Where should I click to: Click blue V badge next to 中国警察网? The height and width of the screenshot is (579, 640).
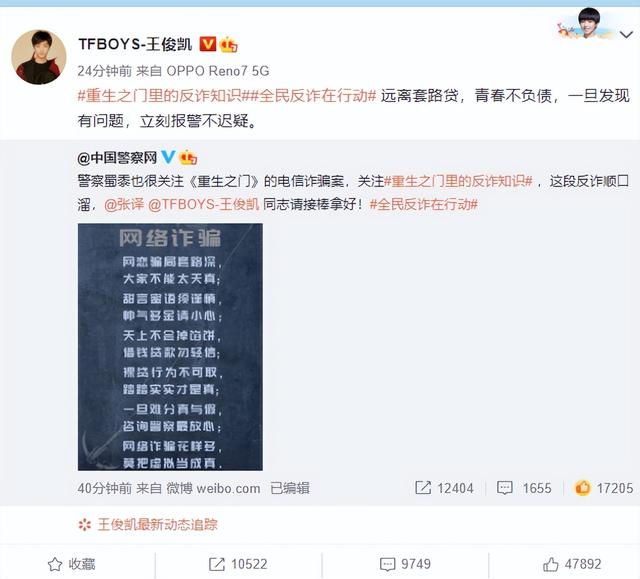(168, 157)
